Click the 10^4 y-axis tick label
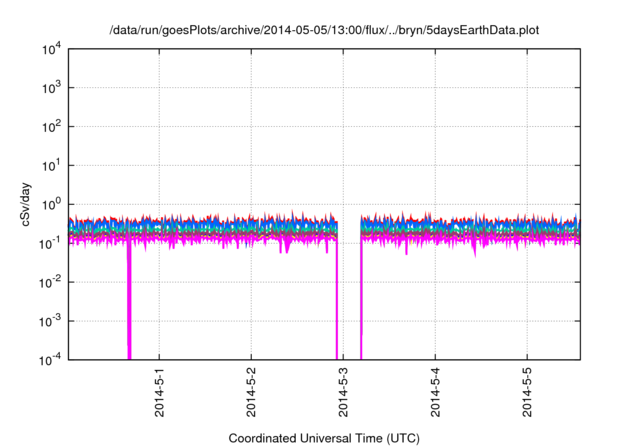Screen dimensions: 640x448 tap(51, 49)
